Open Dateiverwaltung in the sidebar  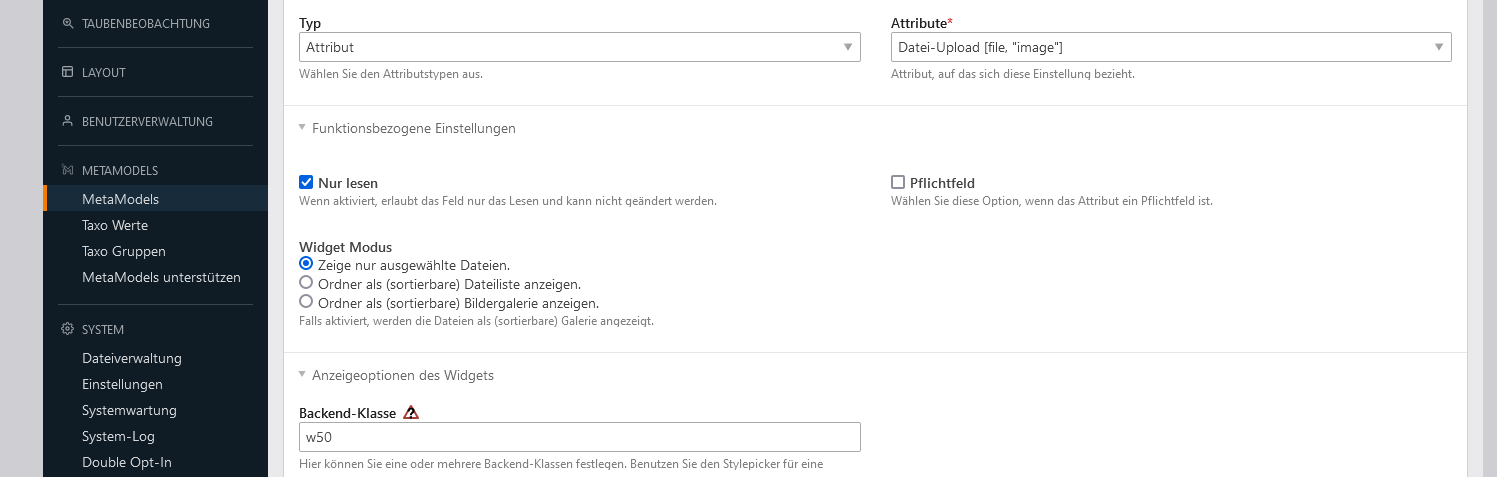point(132,358)
